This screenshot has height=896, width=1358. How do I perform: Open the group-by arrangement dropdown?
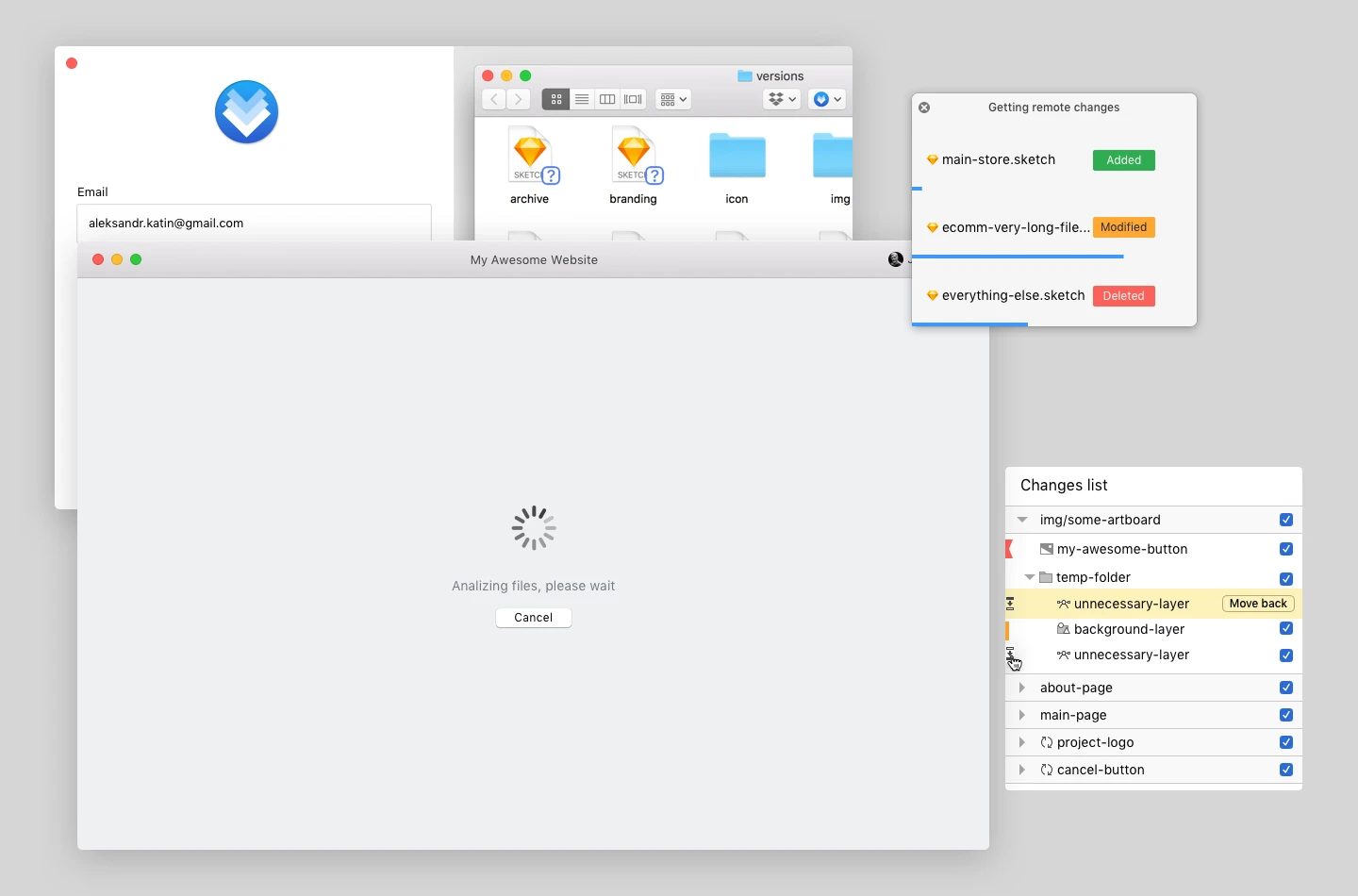pyautogui.click(x=673, y=99)
